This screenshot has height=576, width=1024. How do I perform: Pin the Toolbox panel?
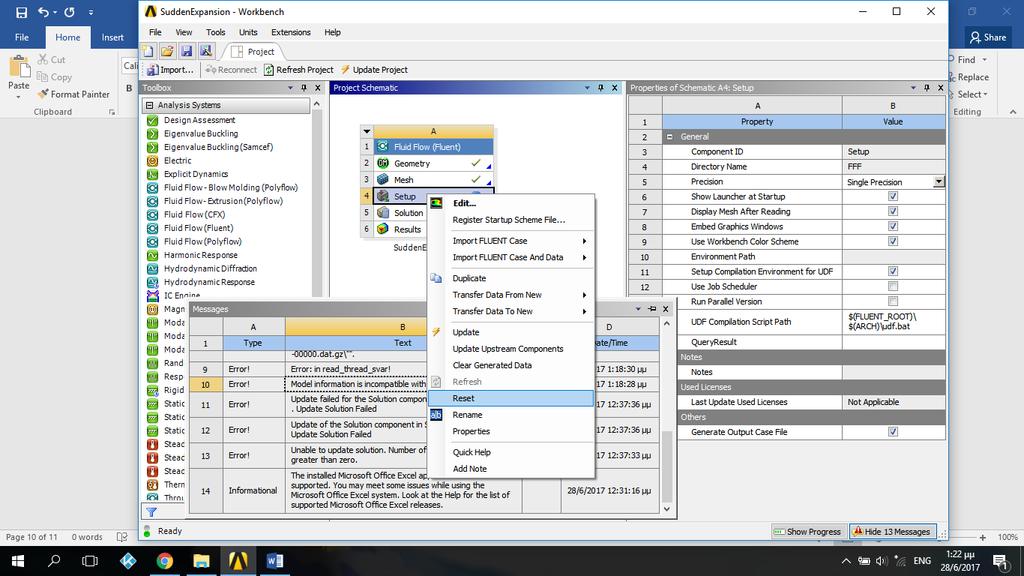pos(304,88)
